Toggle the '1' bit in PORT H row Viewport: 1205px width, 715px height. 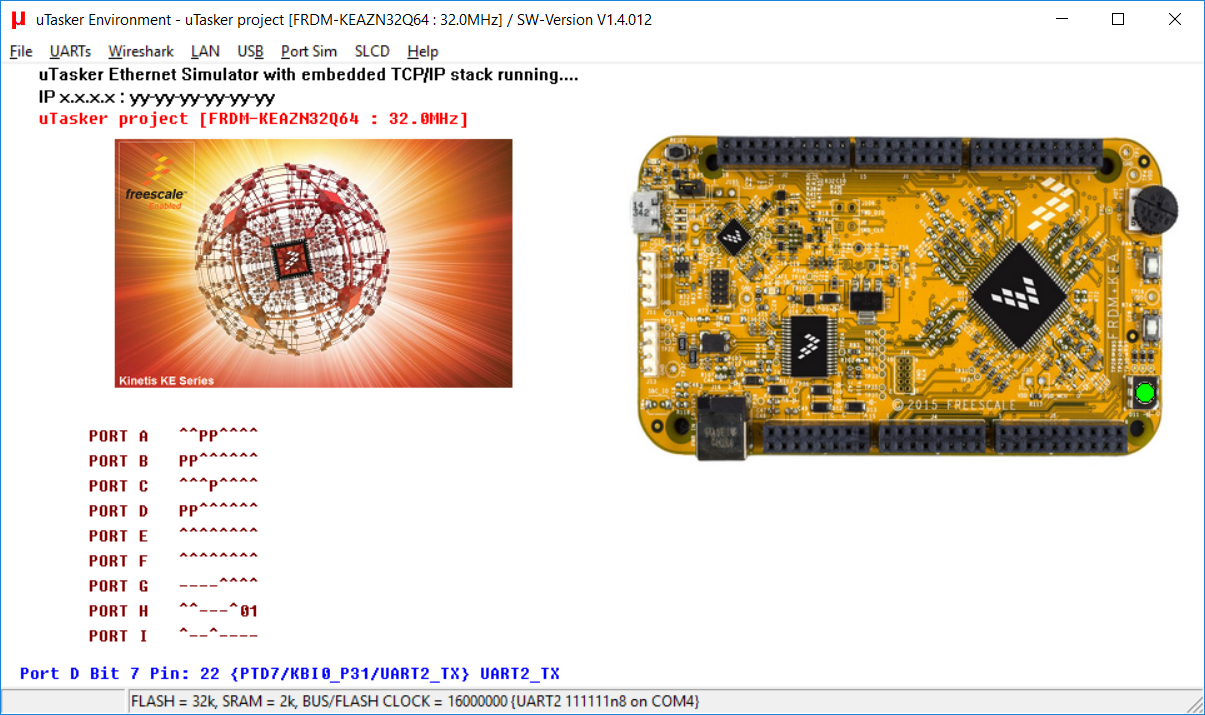tap(254, 611)
